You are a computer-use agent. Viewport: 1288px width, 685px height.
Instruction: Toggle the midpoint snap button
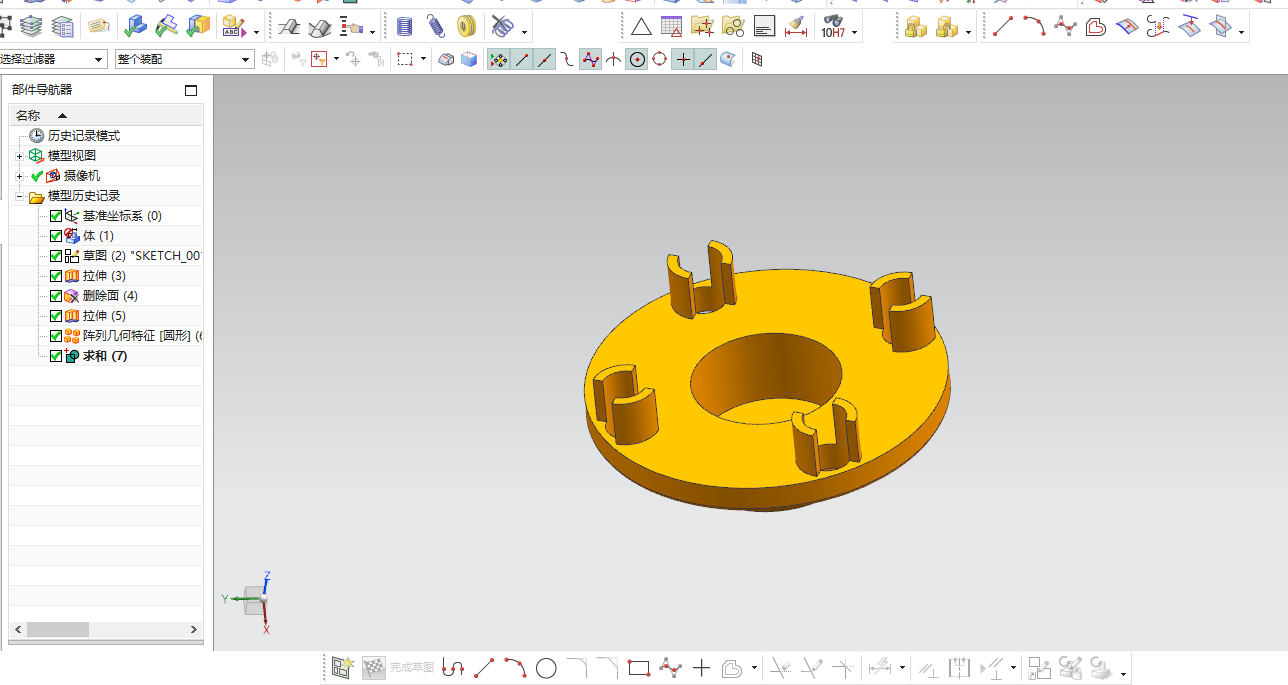coord(544,60)
